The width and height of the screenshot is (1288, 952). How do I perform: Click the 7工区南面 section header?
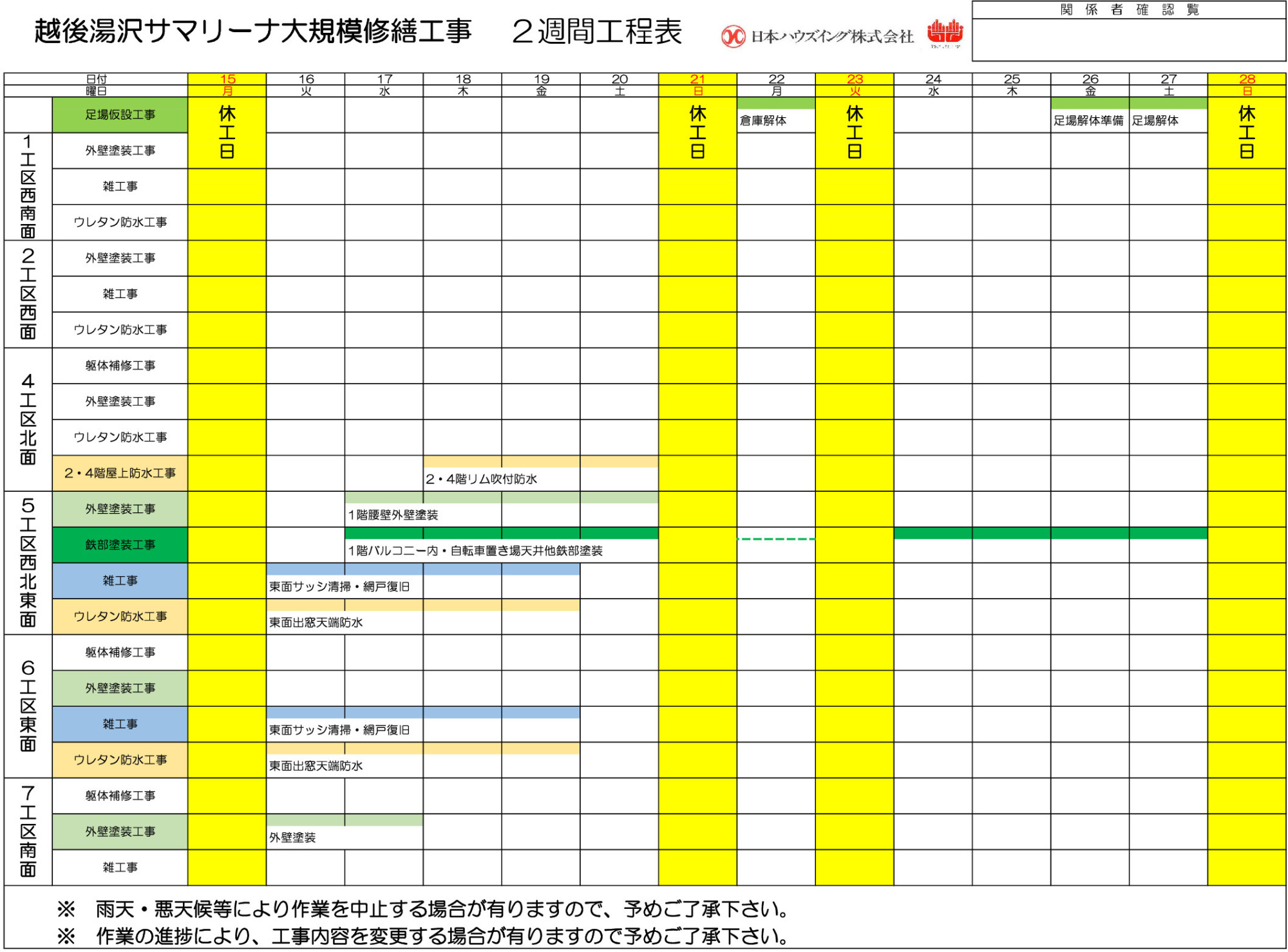coord(28,832)
